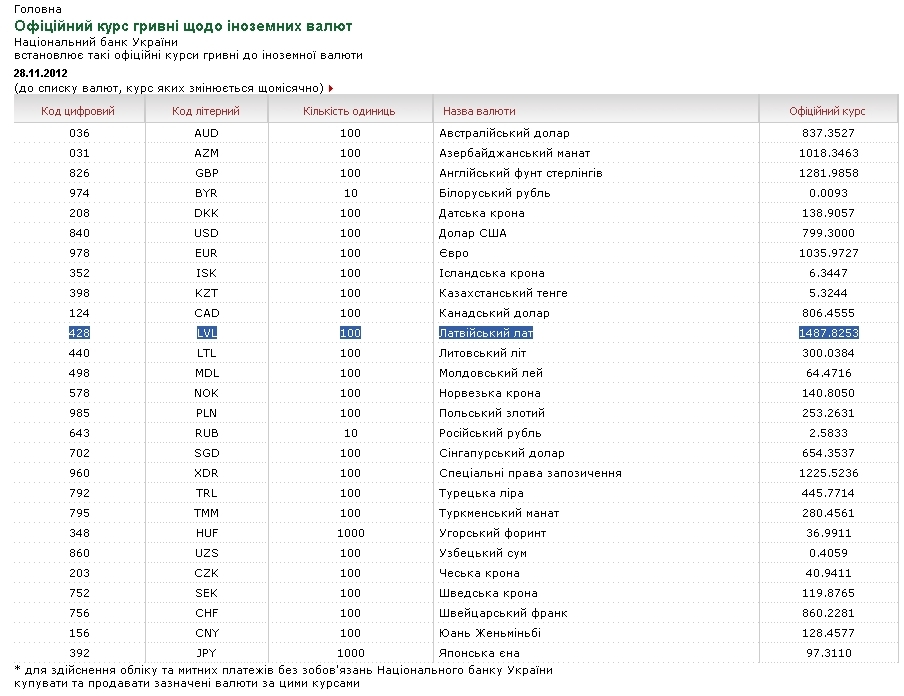Click the Датська крона name

tap(482, 213)
